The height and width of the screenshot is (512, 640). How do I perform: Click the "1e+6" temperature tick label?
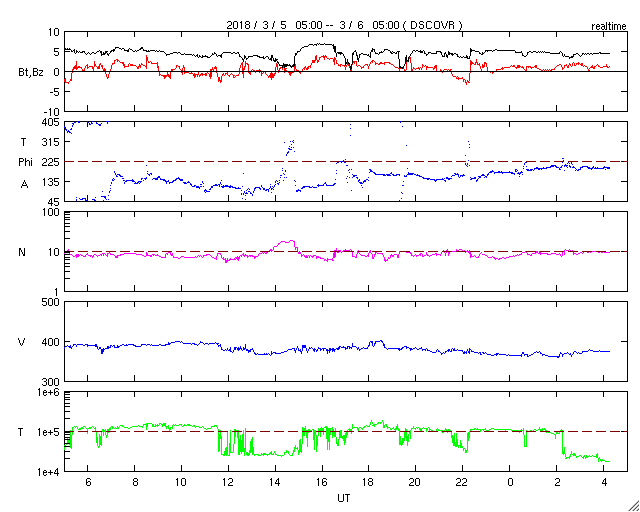point(49,392)
